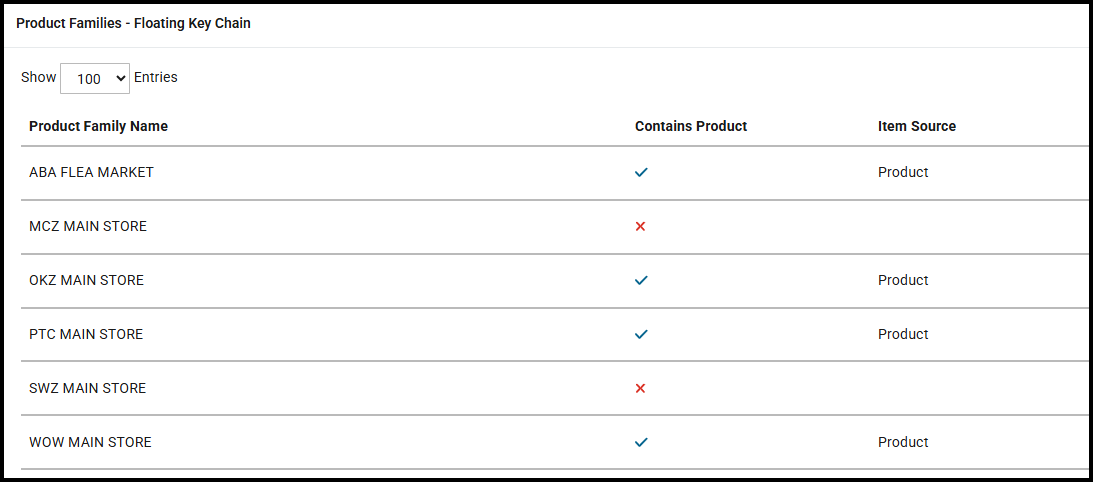Select the PTC MAIN STORE row name

point(86,334)
